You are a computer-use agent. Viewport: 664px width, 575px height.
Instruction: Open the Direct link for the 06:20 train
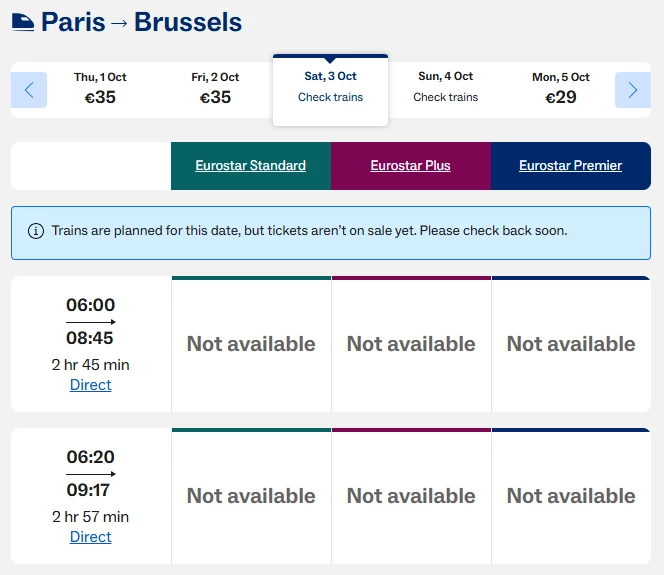click(91, 537)
